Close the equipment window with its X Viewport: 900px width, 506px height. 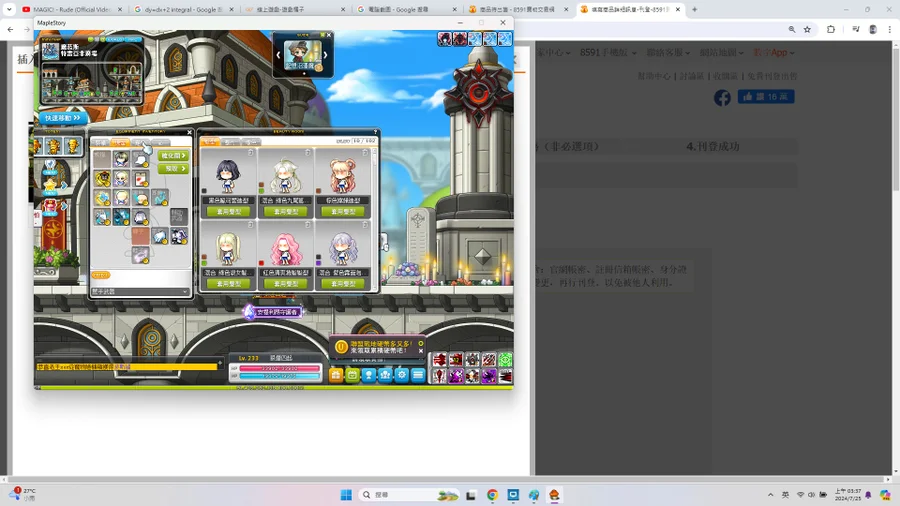(189, 132)
